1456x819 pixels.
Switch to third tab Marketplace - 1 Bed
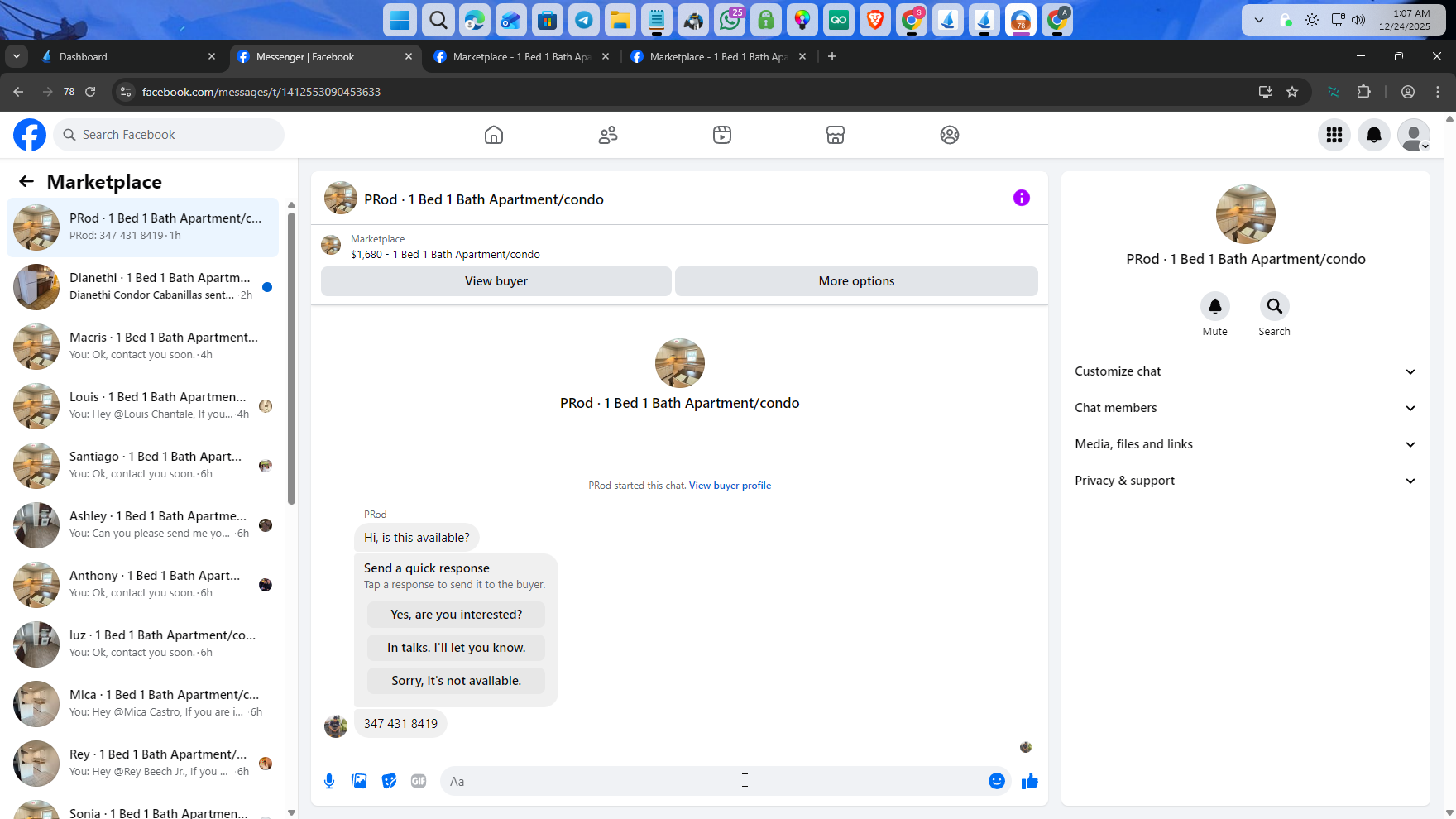pyautogui.click(x=522, y=56)
